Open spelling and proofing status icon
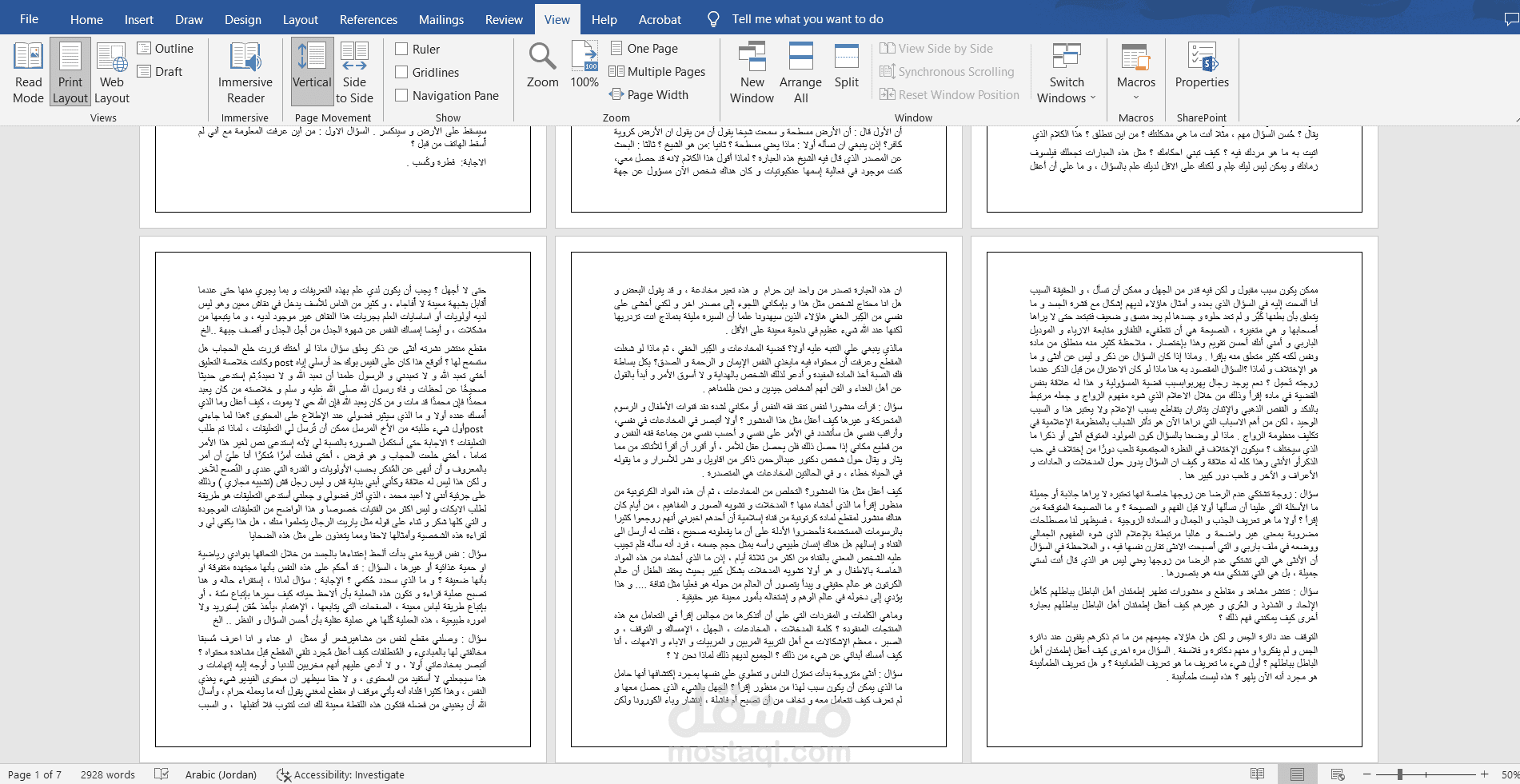The height and width of the screenshot is (784, 1520). pos(162,774)
